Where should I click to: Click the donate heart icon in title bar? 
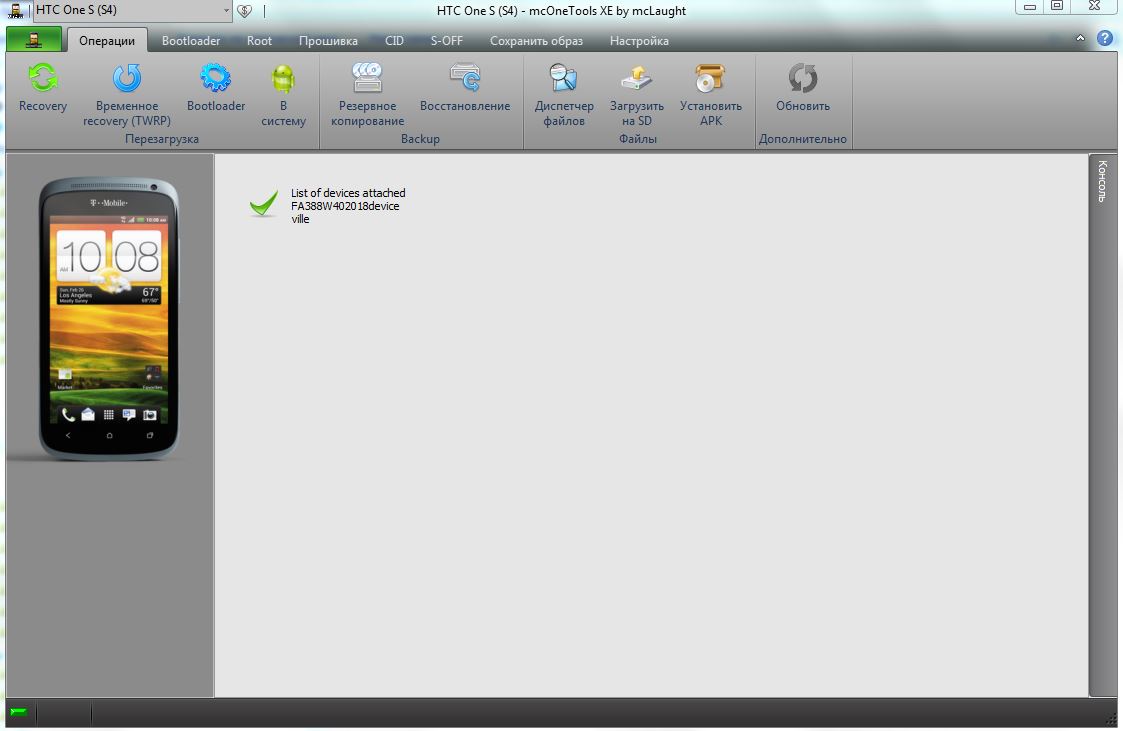245,11
